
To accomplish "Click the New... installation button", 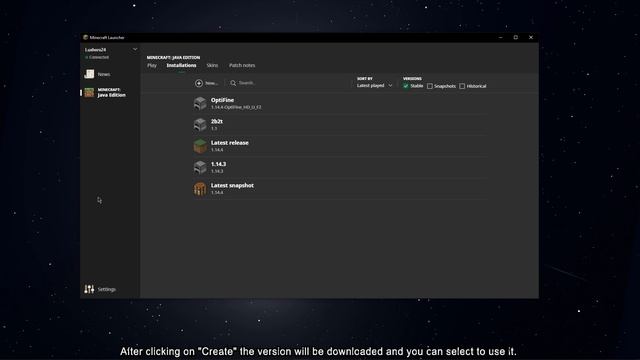I will coord(207,83).
